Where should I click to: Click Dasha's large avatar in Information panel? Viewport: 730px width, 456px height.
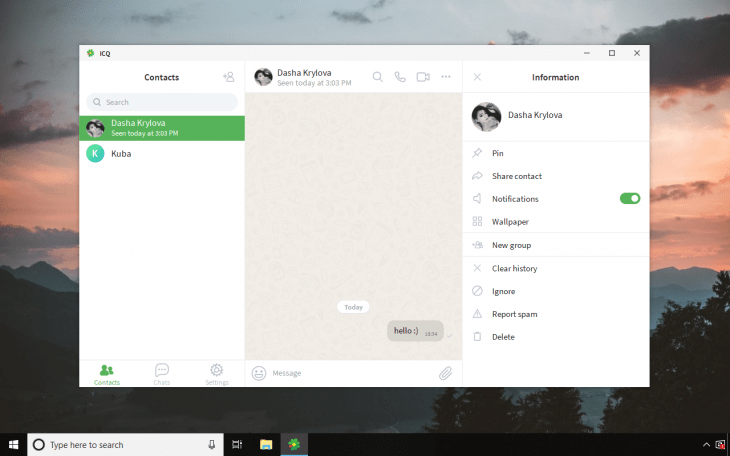click(x=486, y=117)
